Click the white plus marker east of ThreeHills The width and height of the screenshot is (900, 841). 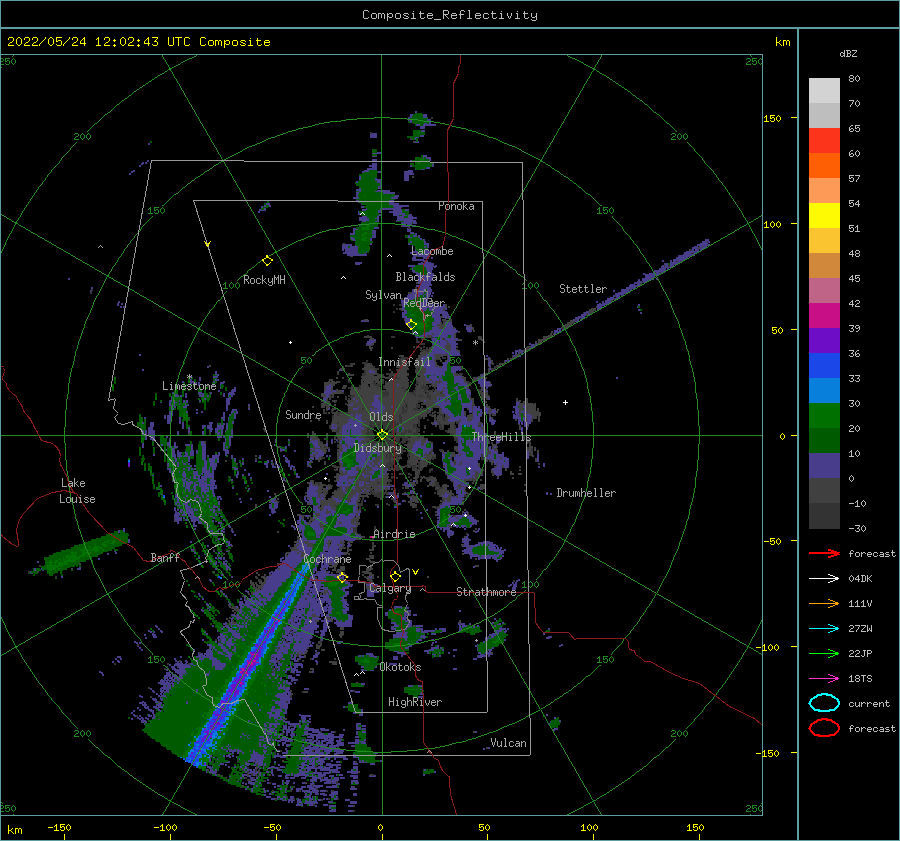click(x=565, y=402)
